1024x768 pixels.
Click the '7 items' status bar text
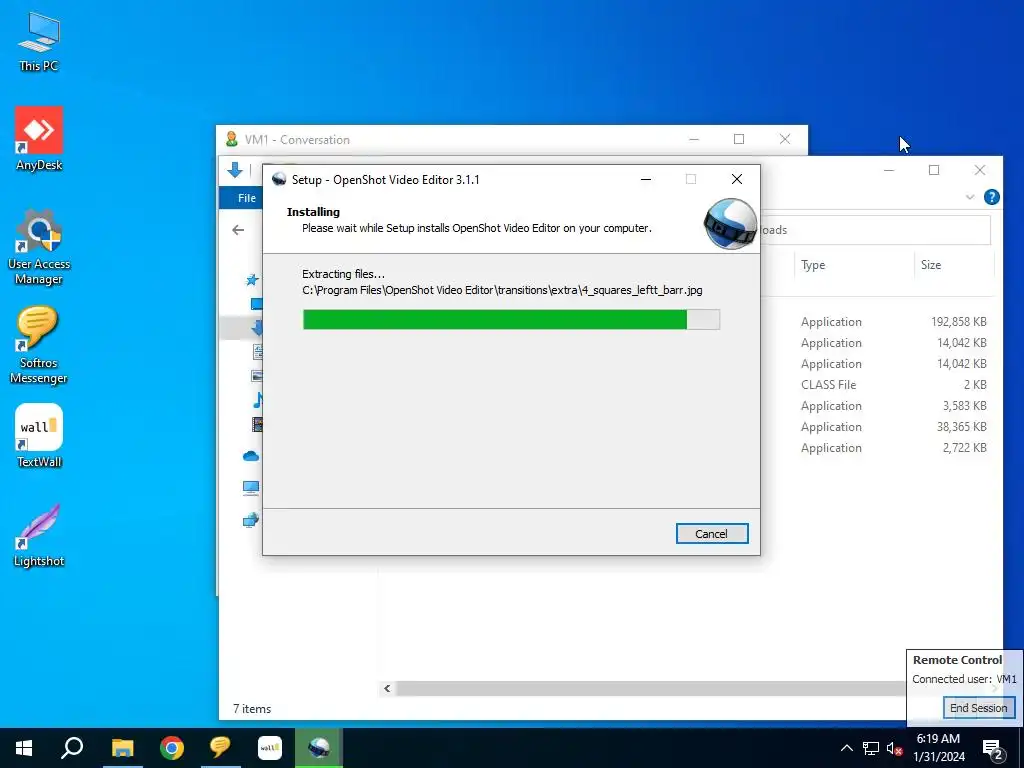pyautogui.click(x=252, y=709)
